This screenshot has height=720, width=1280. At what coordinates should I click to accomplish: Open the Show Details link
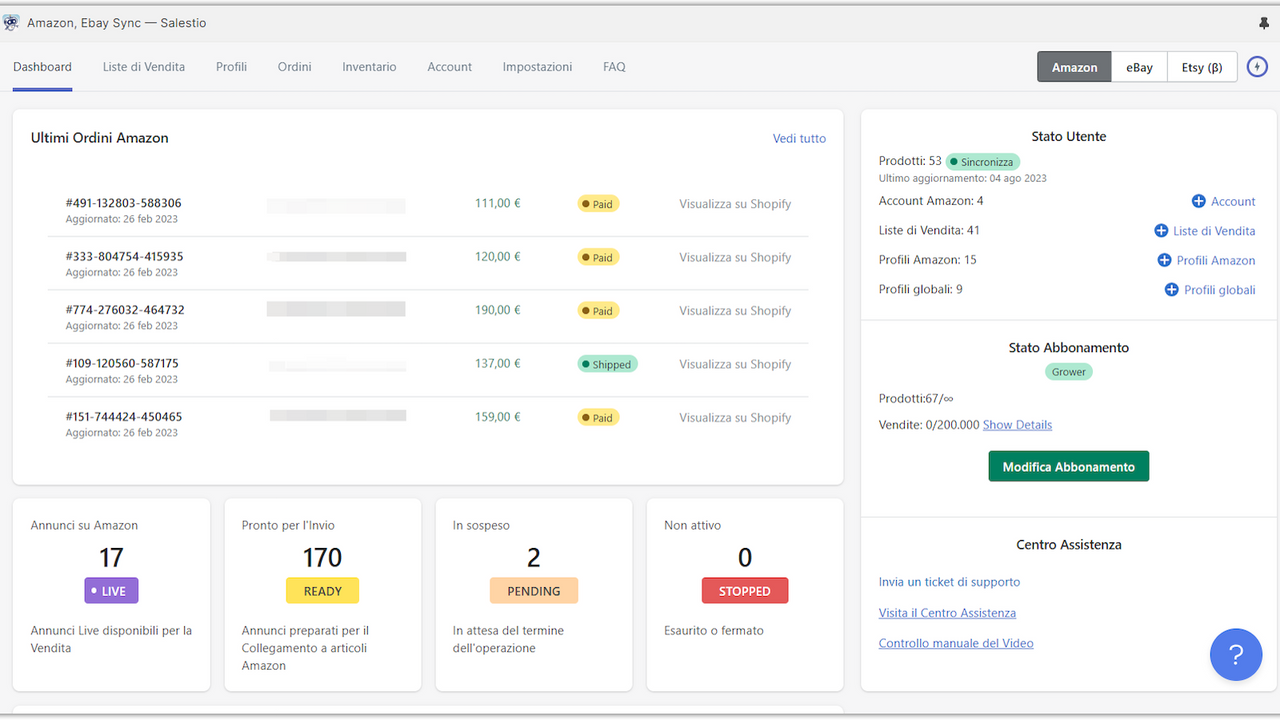click(x=1017, y=425)
